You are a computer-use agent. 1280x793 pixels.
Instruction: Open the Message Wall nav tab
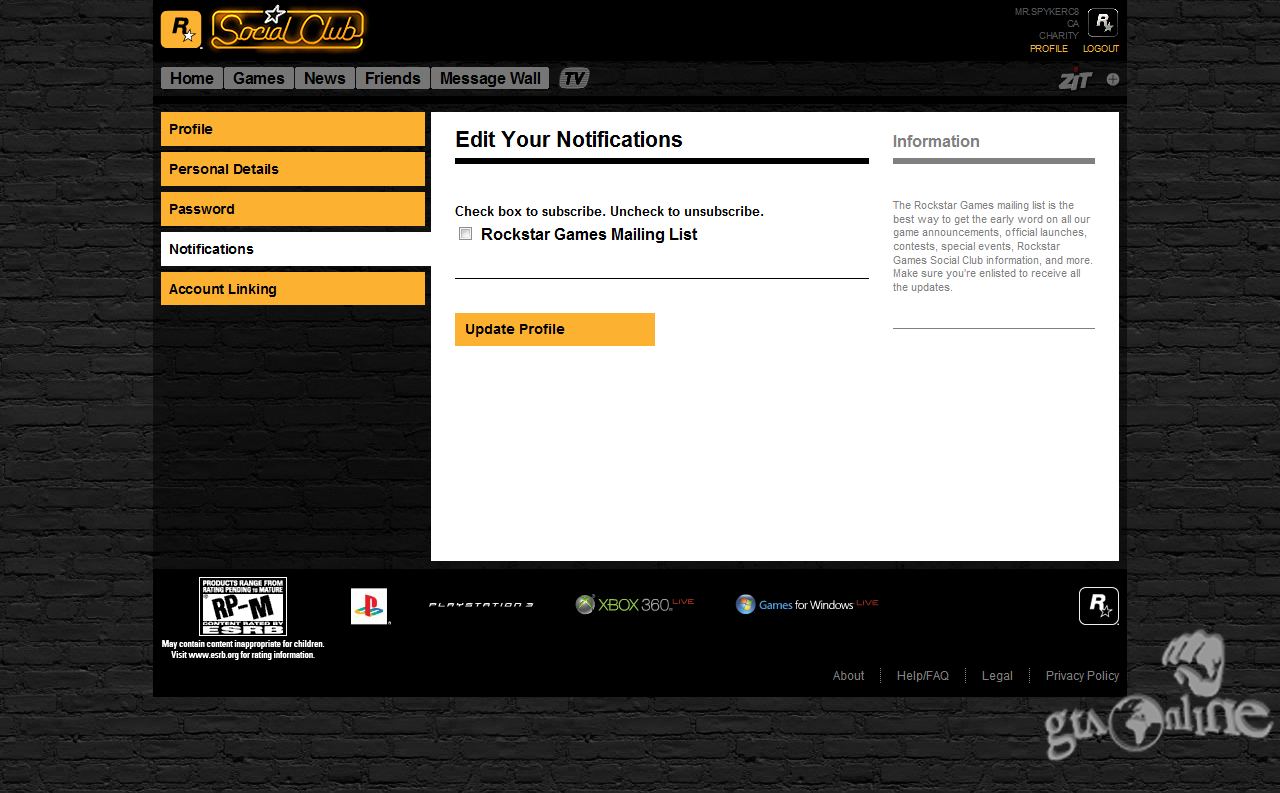490,78
